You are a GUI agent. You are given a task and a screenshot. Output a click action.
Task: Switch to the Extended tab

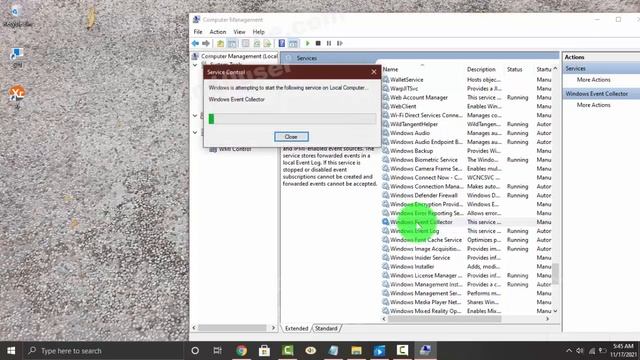pyautogui.click(x=296, y=329)
